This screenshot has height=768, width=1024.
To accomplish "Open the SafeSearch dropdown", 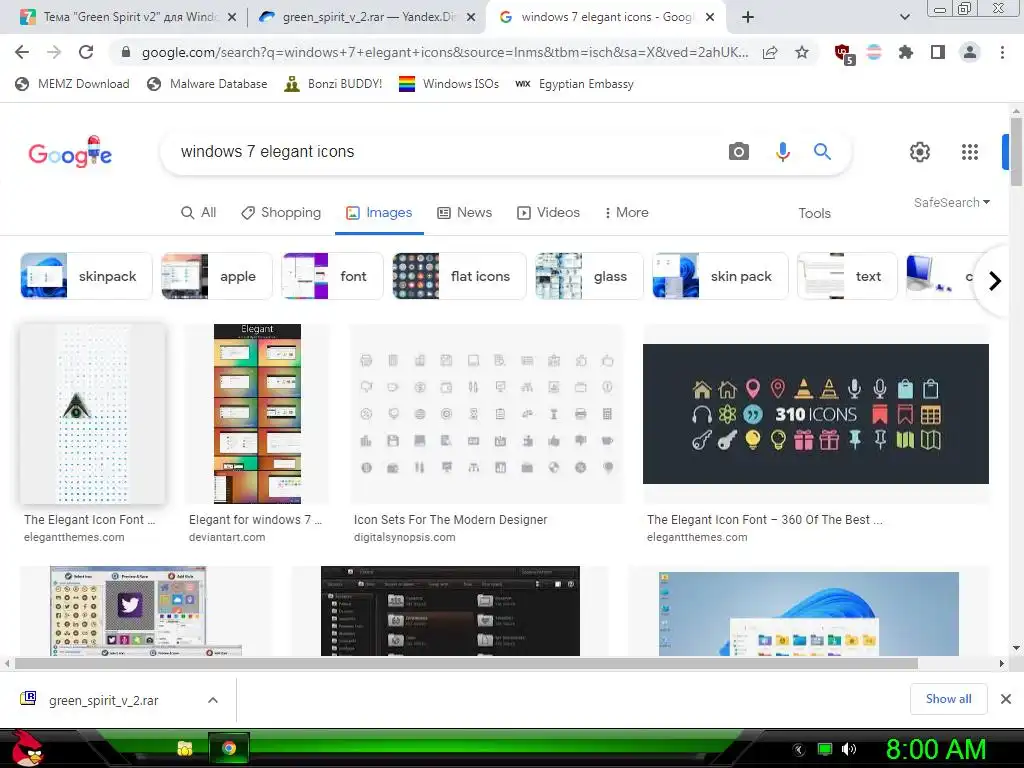I will (952, 202).
